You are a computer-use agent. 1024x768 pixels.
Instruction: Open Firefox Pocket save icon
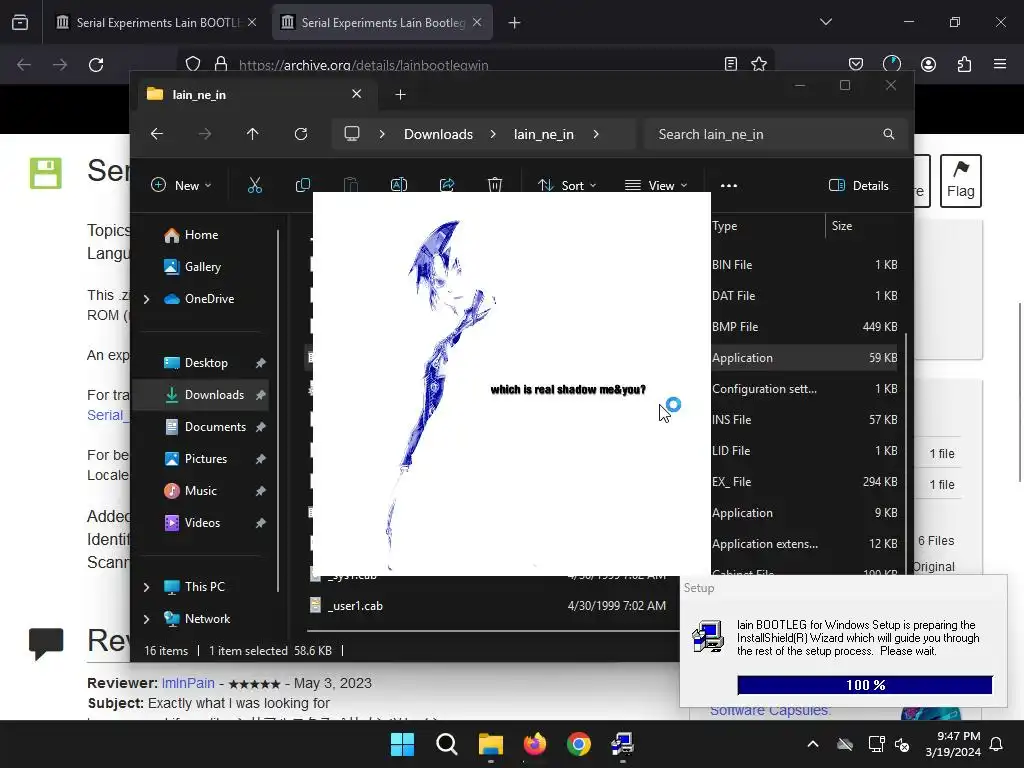tap(856, 64)
